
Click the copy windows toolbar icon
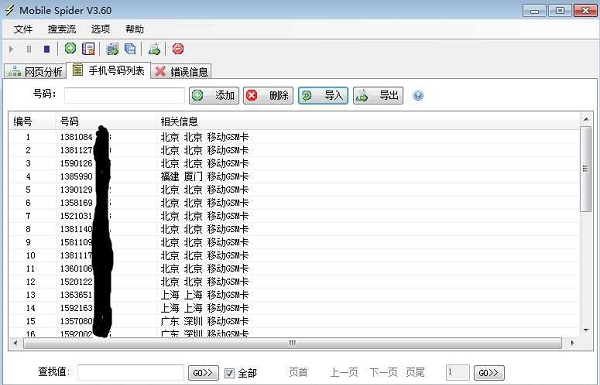click(130, 49)
